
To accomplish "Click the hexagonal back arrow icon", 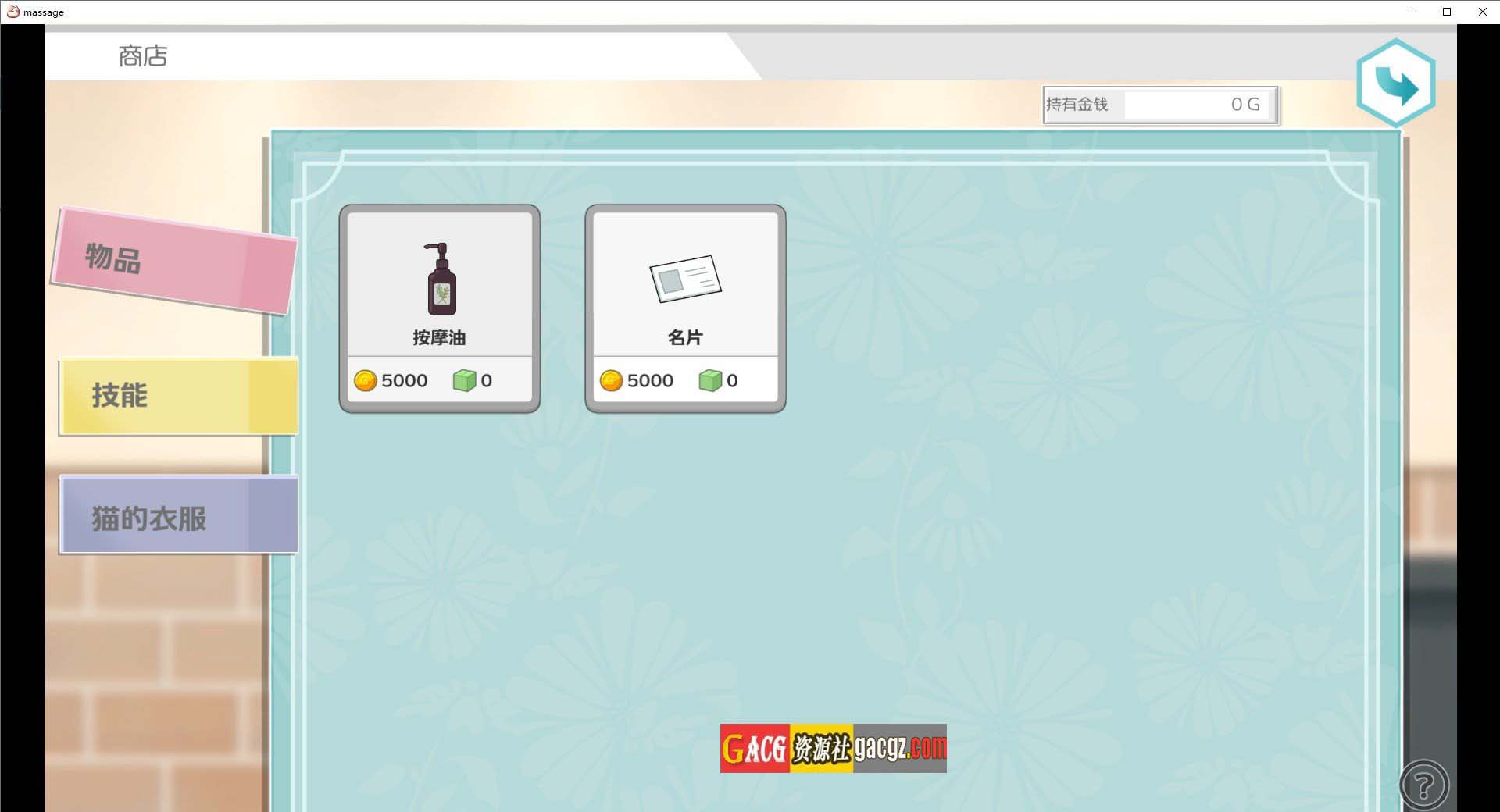I will click(1395, 84).
